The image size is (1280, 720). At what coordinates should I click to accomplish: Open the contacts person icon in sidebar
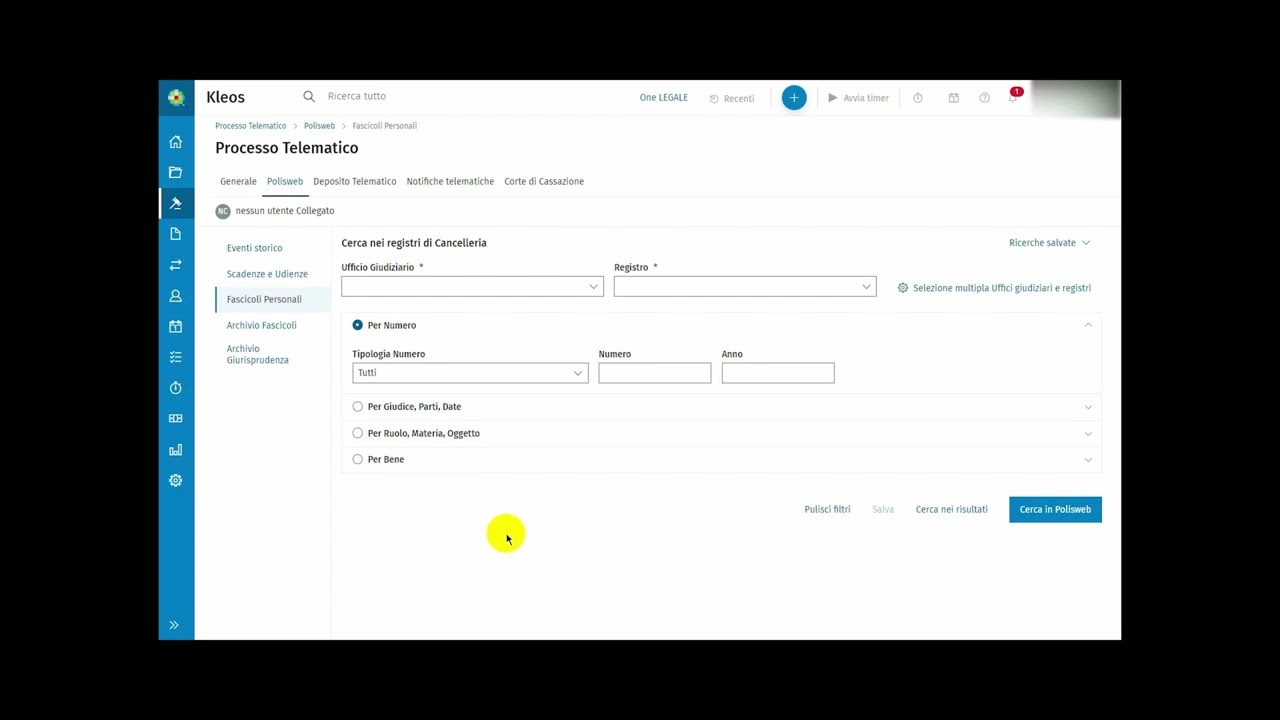coord(176,296)
